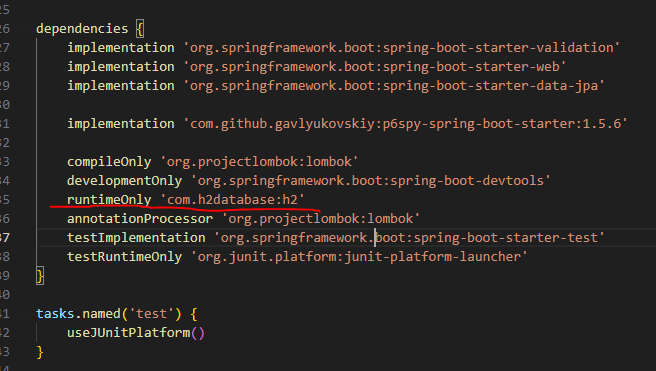Screen dimensions: 656x371
Task: Click the useJUnitPlatform() call
Action: (136, 333)
